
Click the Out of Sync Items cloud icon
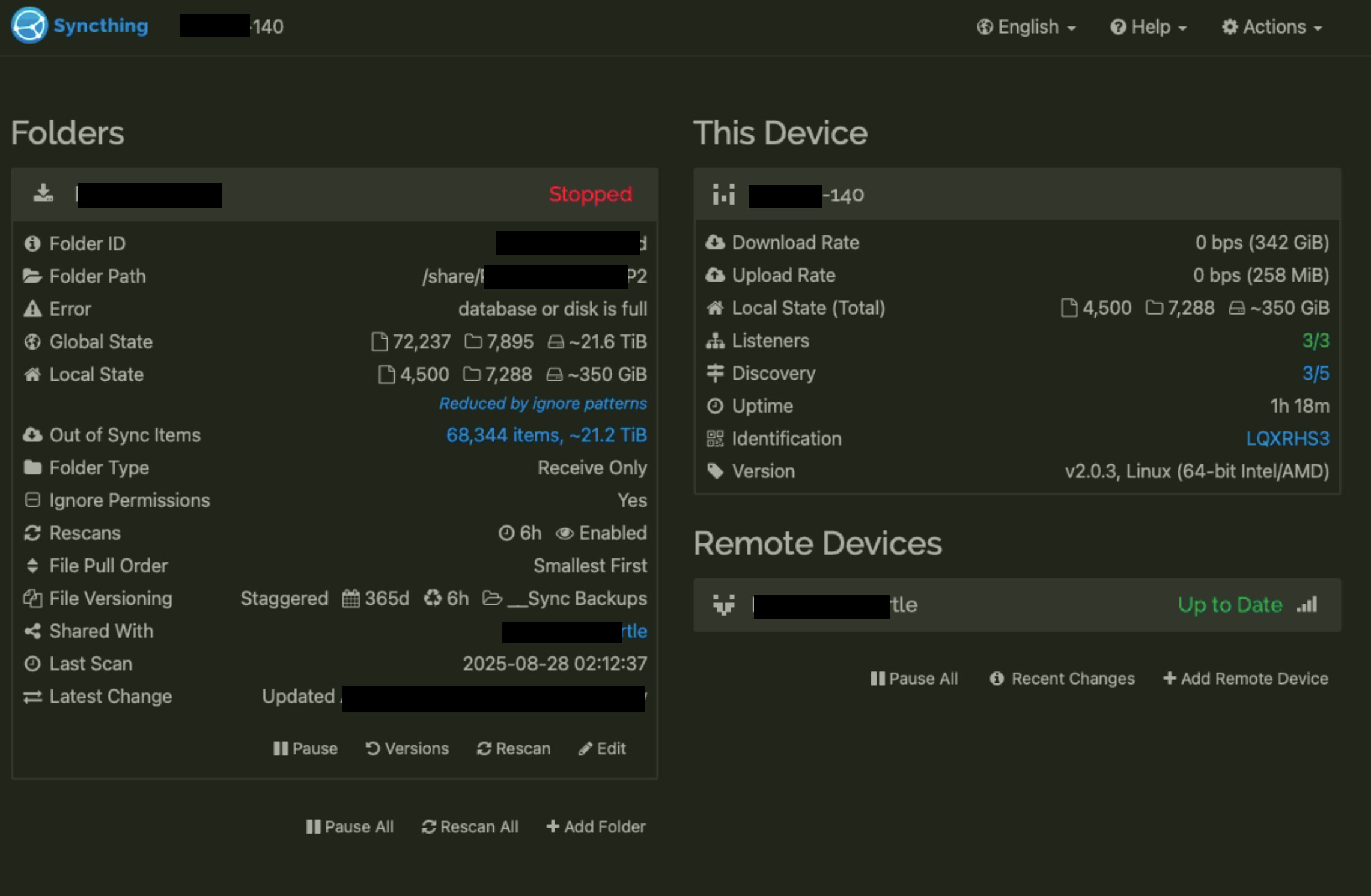click(x=32, y=435)
